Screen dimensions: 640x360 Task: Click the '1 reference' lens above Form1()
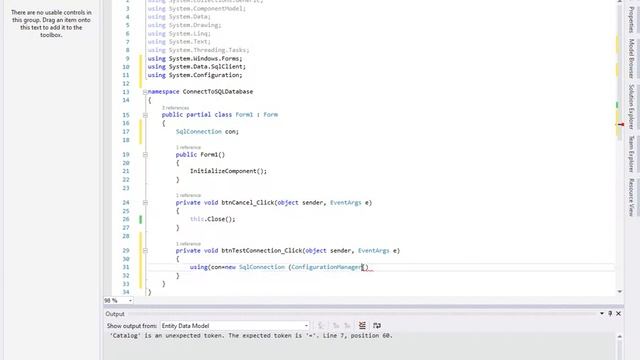(x=188, y=147)
